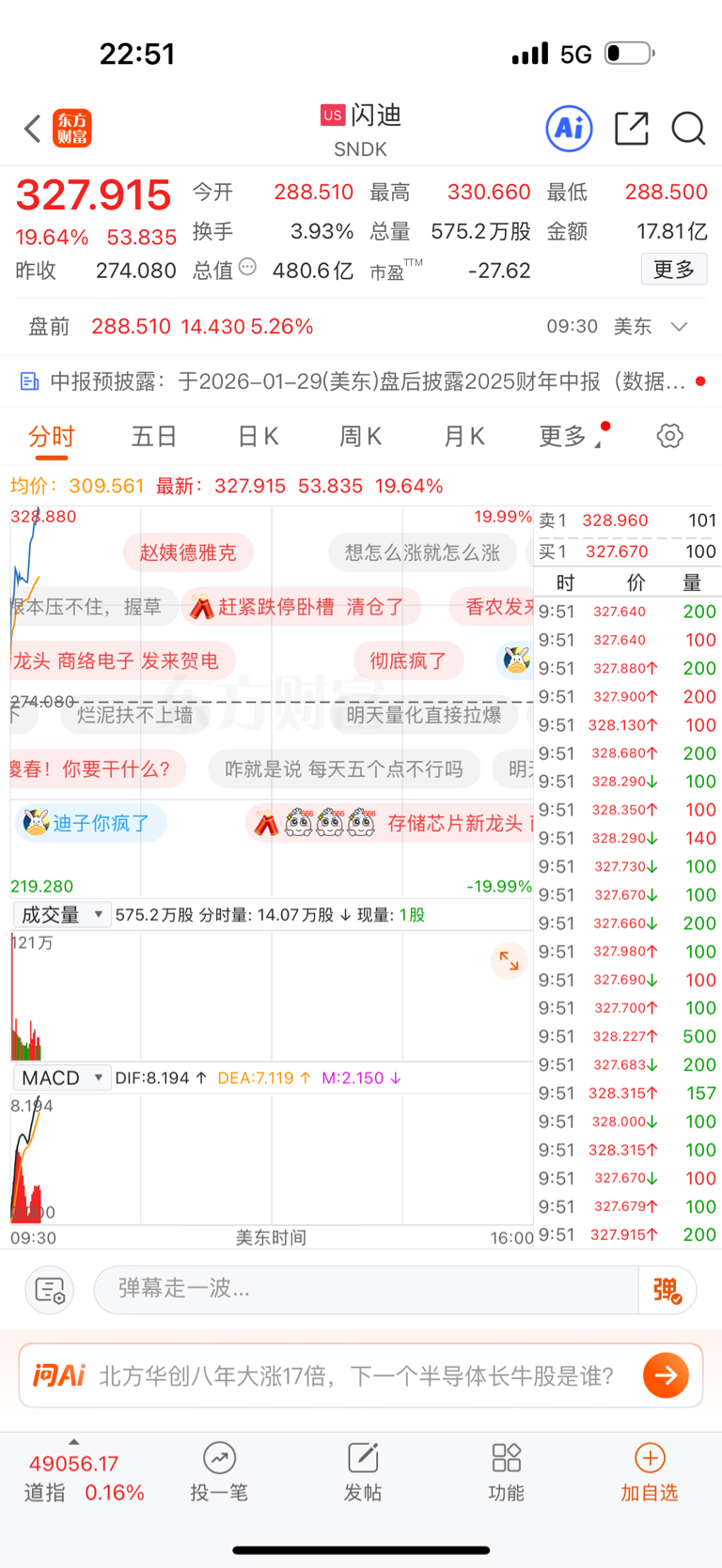The image size is (722, 1568).
Task: Switch to the 五日 tab
Action: click(x=154, y=436)
